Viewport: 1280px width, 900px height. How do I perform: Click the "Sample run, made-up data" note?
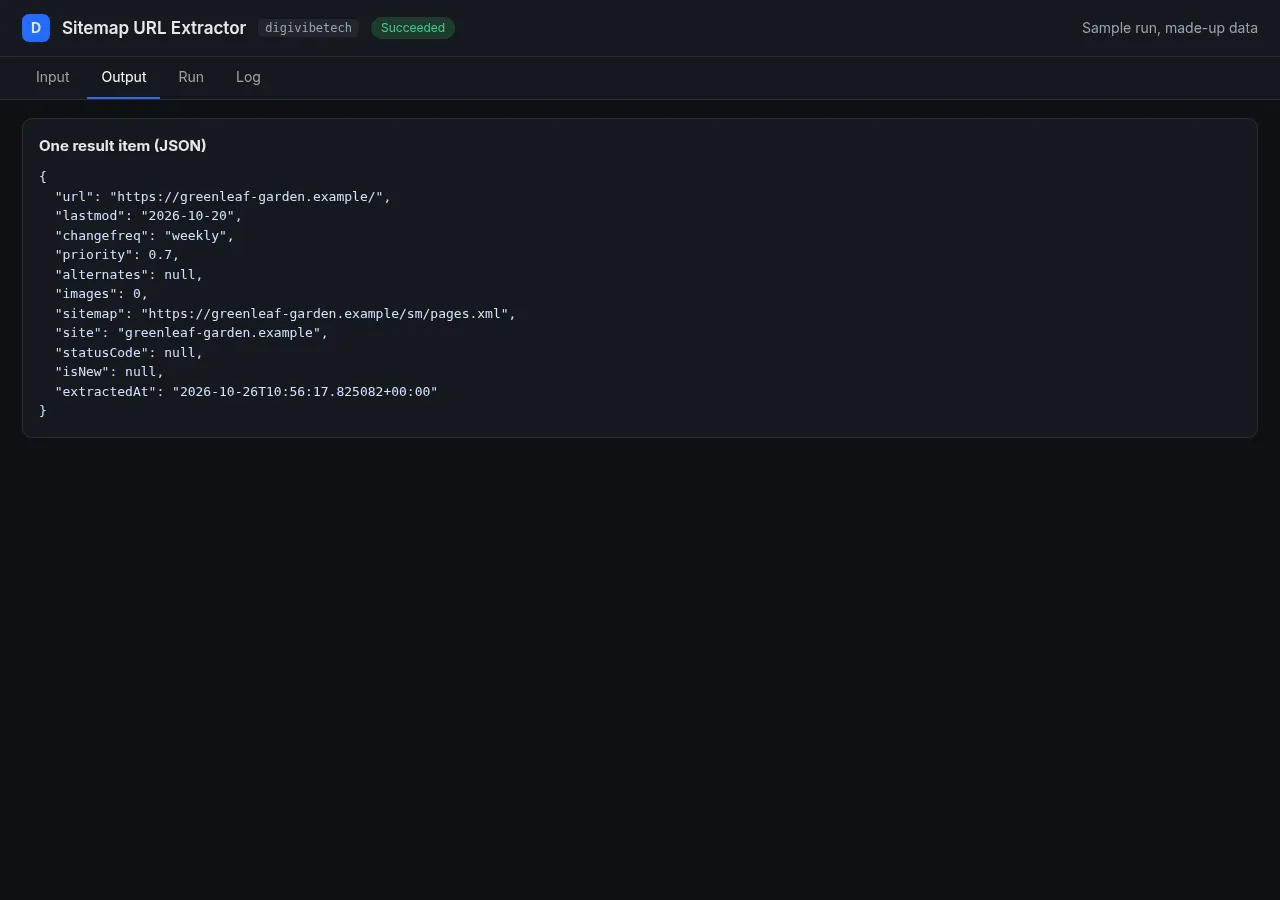click(x=1170, y=28)
